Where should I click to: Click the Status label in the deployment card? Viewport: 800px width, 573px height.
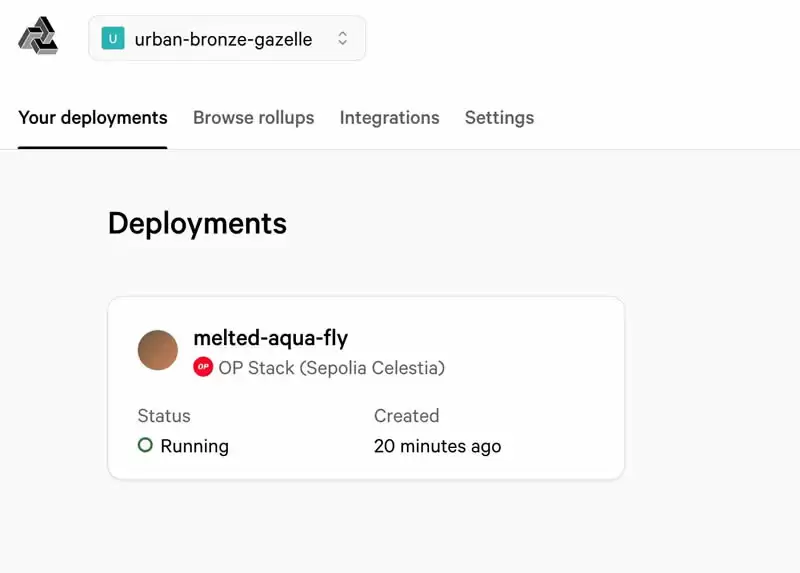click(x=164, y=416)
